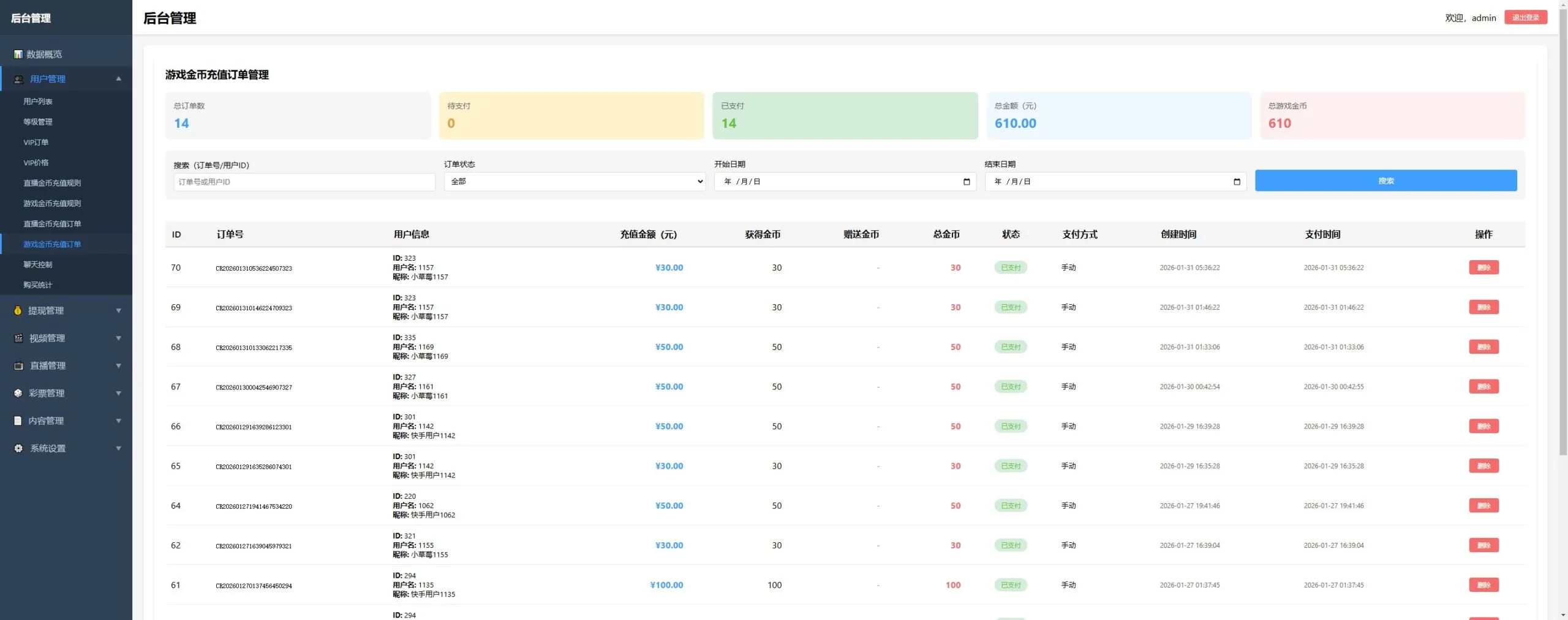
Task: Click the 直播管理 TV icon
Action: pos(18,365)
